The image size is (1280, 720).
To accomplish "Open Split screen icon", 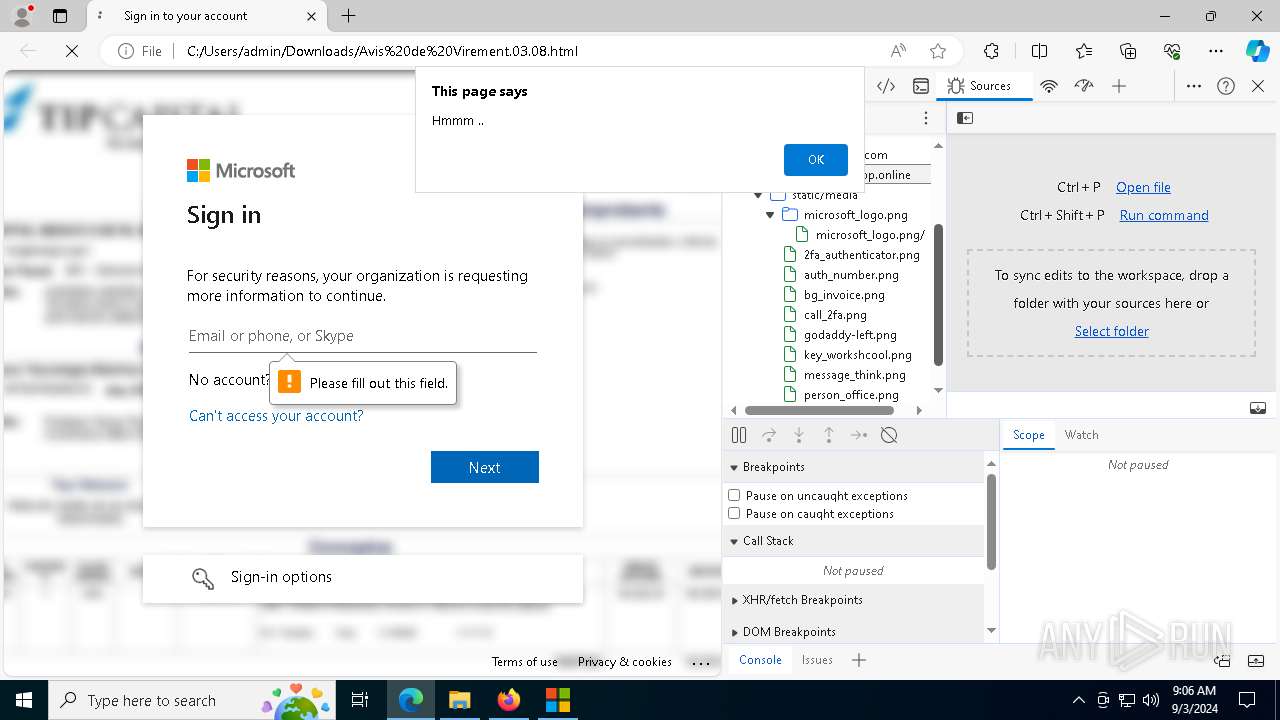I will pos(1039,51).
